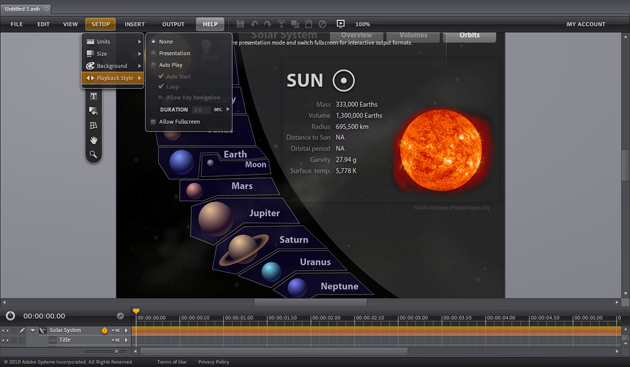The width and height of the screenshot is (630, 367).
Task: Open the Background submenu
Action: click(112, 66)
